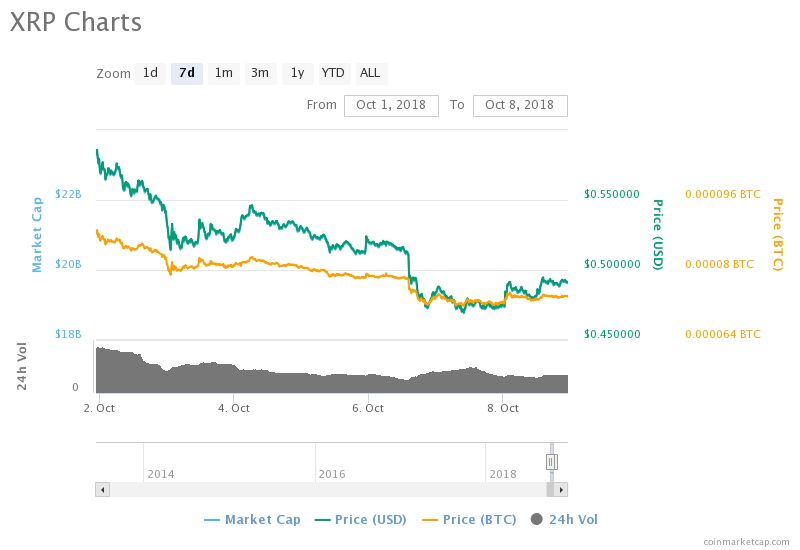Click the navigator scroll left arrow
The width and height of the screenshot is (800, 550).
(x=103, y=490)
